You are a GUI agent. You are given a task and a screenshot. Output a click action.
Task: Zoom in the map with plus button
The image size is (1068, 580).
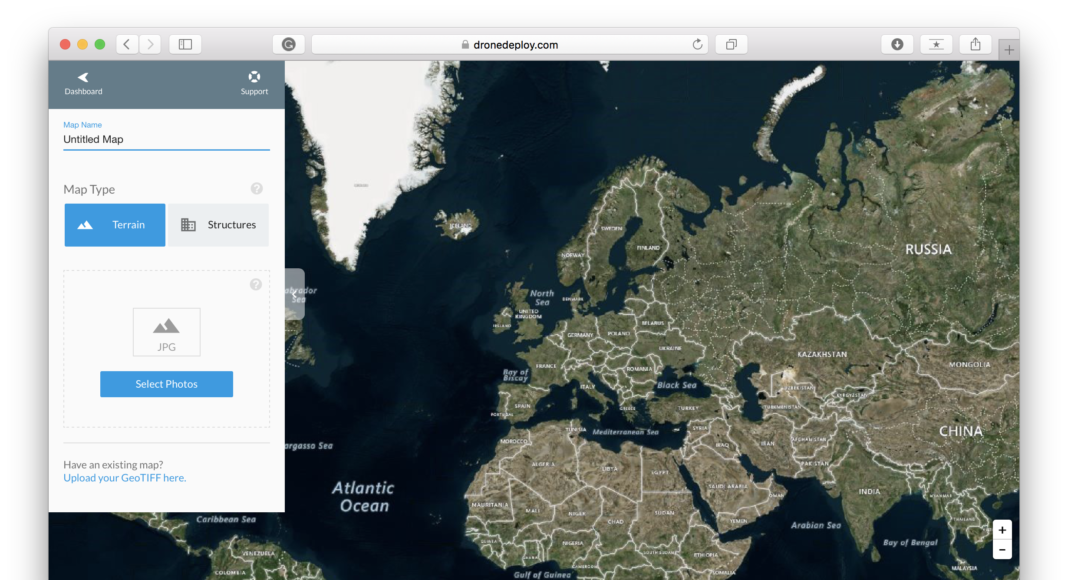point(1002,530)
